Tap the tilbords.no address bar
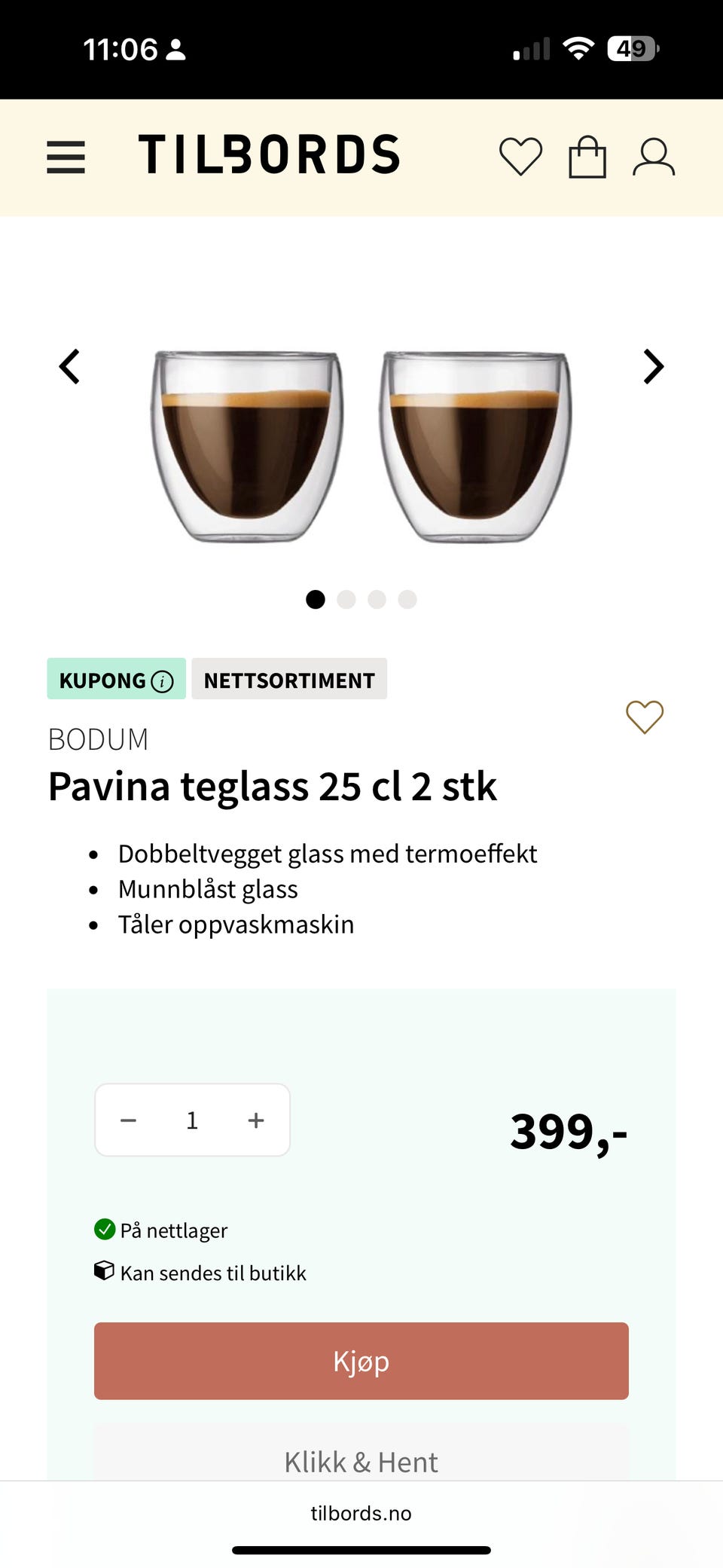 [x=361, y=1513]
